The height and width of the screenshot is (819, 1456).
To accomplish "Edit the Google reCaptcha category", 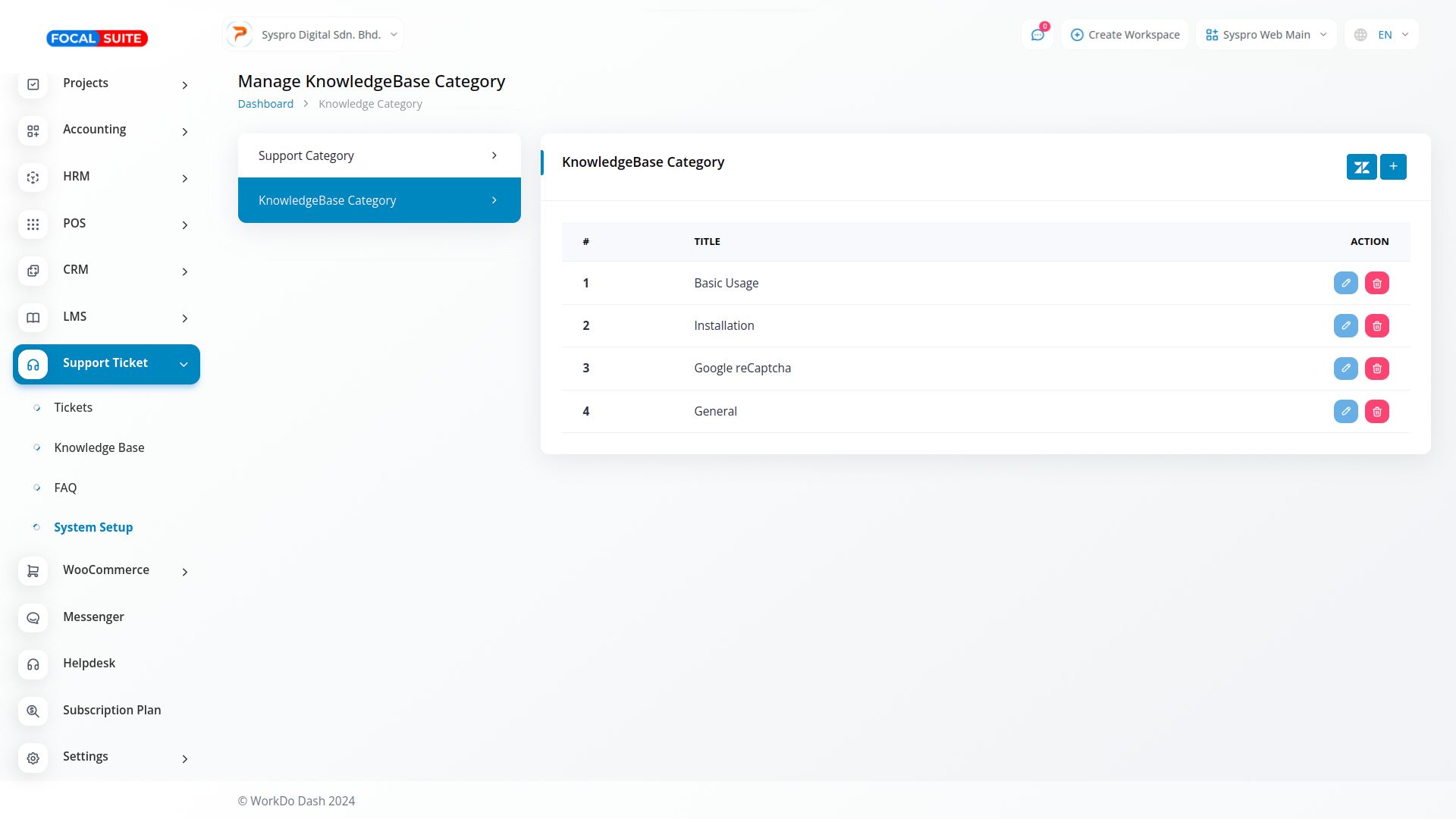I will coord(1345,369).
